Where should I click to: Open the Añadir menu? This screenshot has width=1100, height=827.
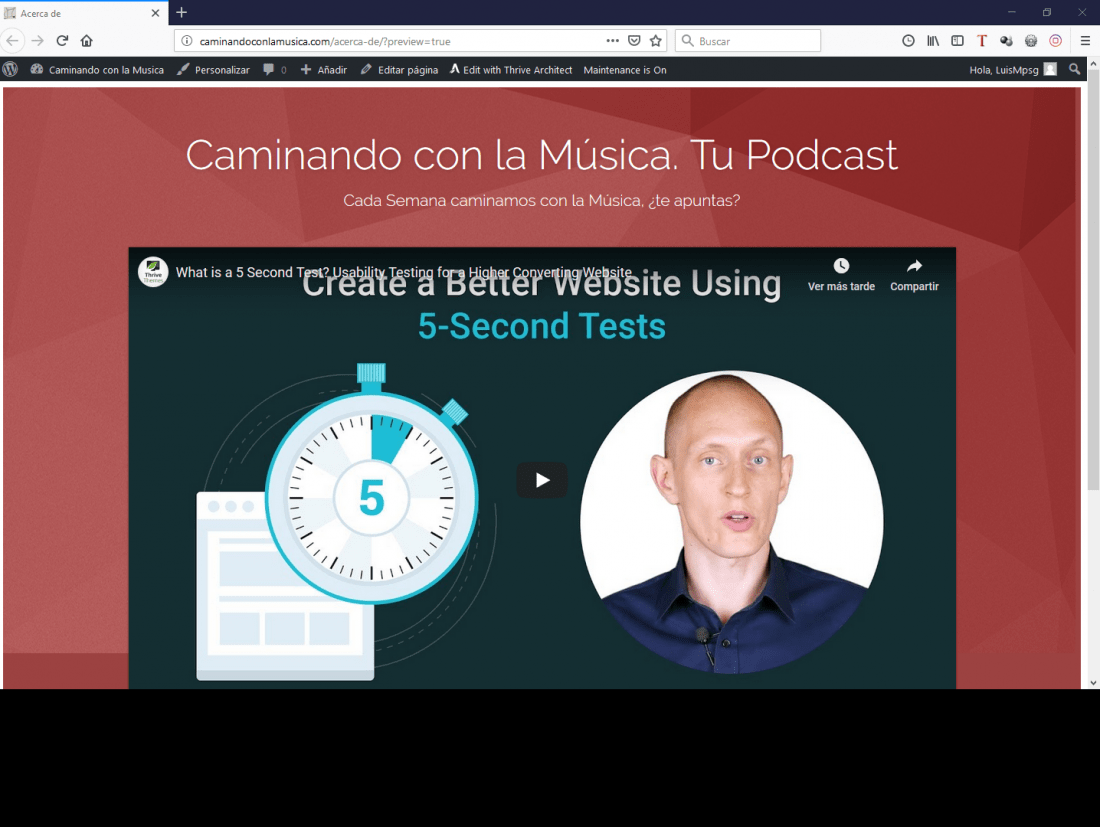point(324,69)
